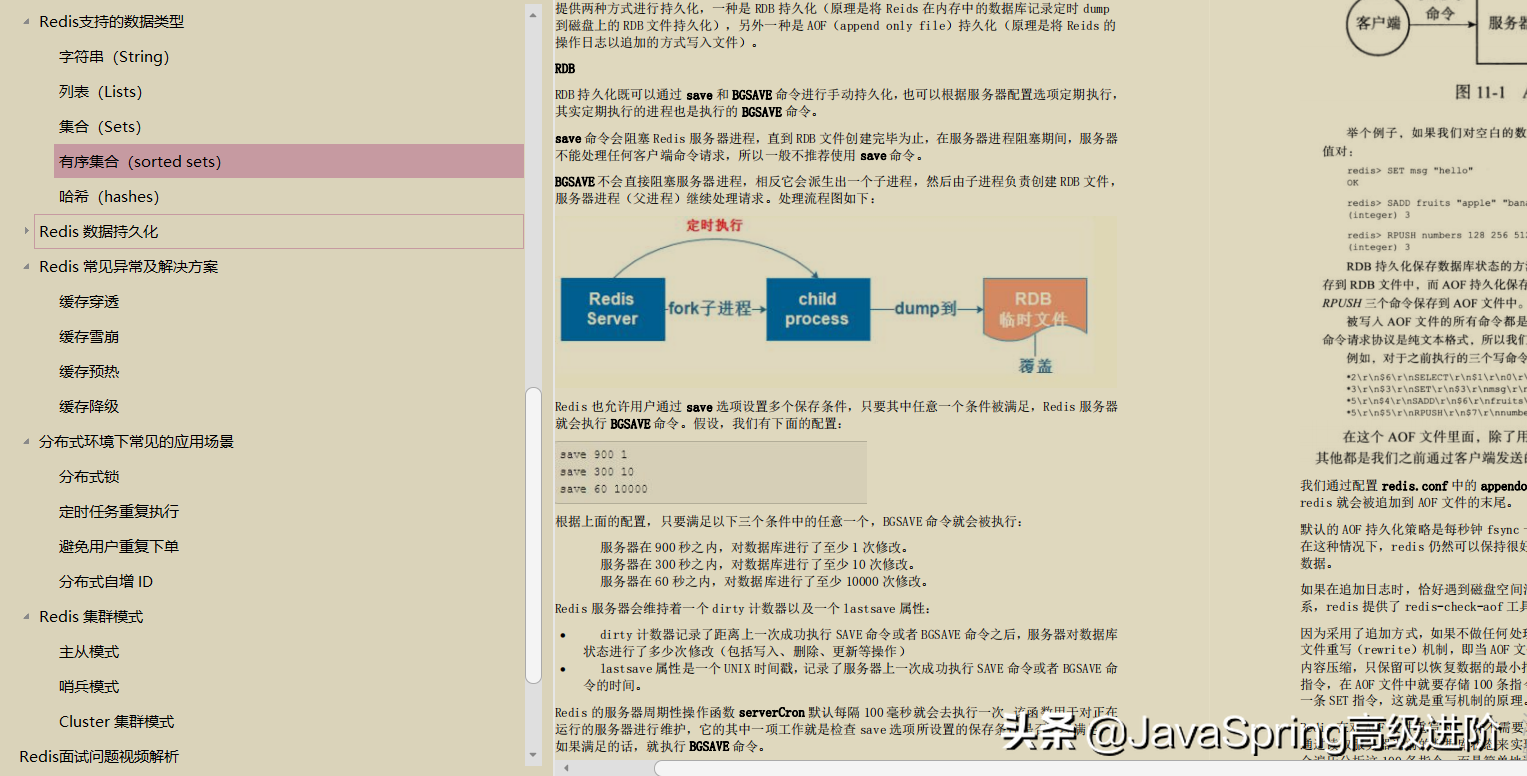The width and height of the screenshot is (1527, 776).
Task: Open Redis 集群模式 bookmark
Action: tap(91, 617)
